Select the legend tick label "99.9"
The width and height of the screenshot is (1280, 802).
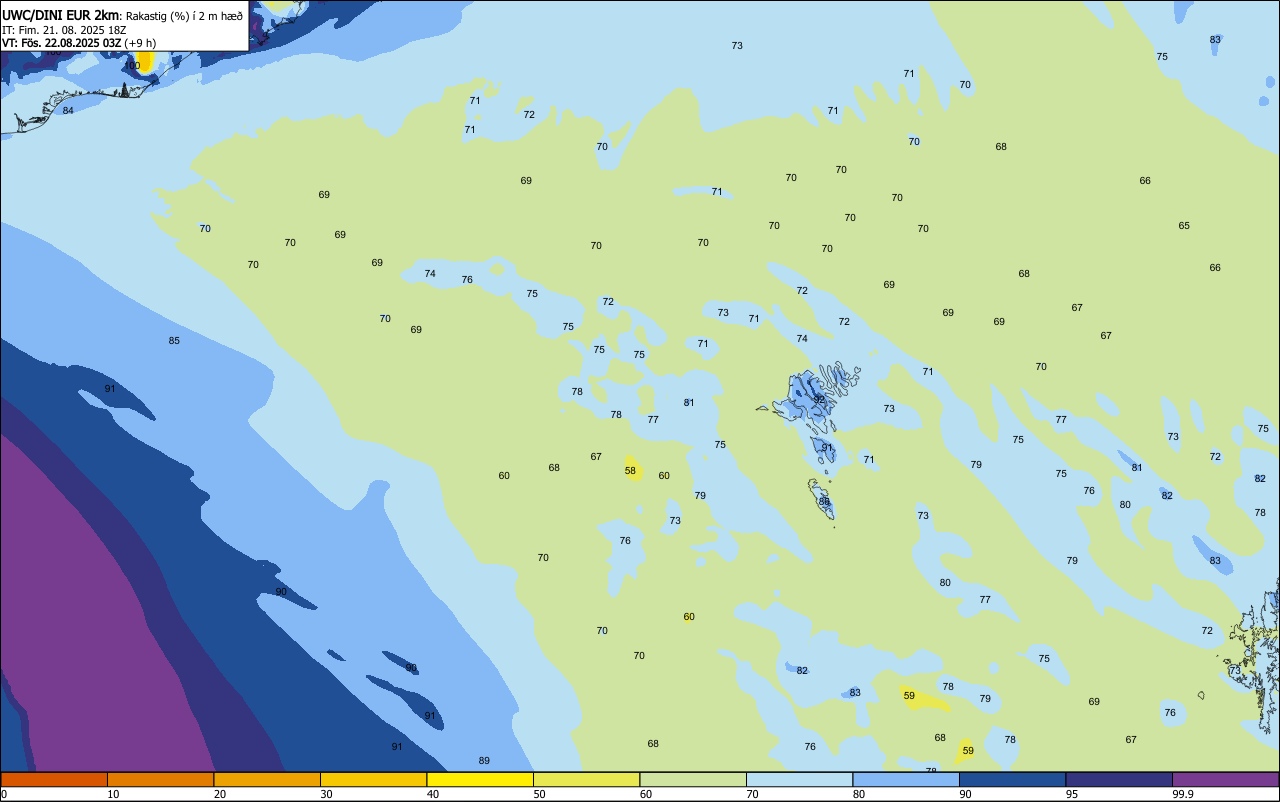pyautogui.click(x=1182, y=794)
